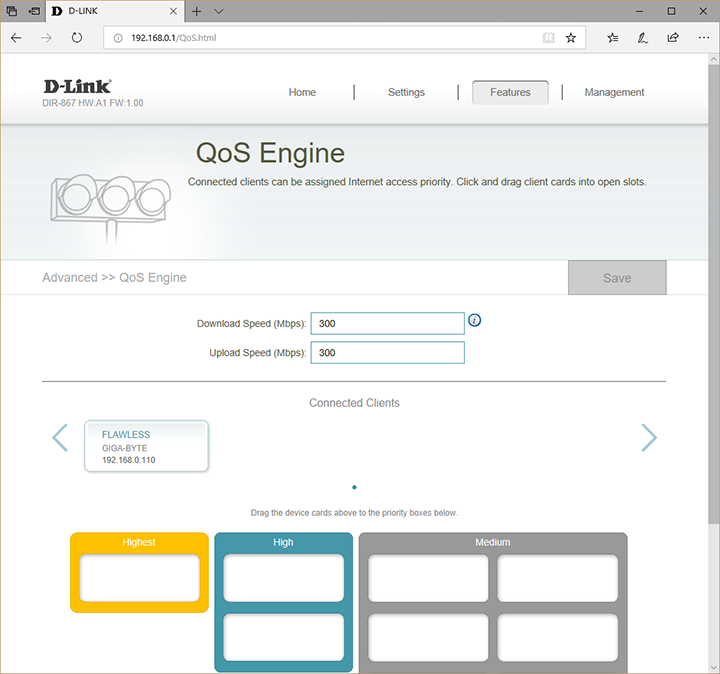Click the D-Link logo
Screen dimensions: 720x674
pyautogui.click(x=78, y=87)
